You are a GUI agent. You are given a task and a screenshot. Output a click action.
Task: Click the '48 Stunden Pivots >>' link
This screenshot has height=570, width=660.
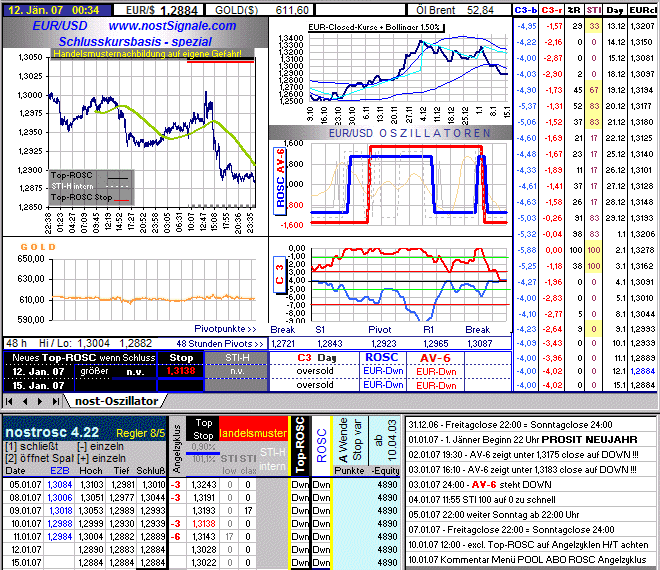[x=220, y=344]
